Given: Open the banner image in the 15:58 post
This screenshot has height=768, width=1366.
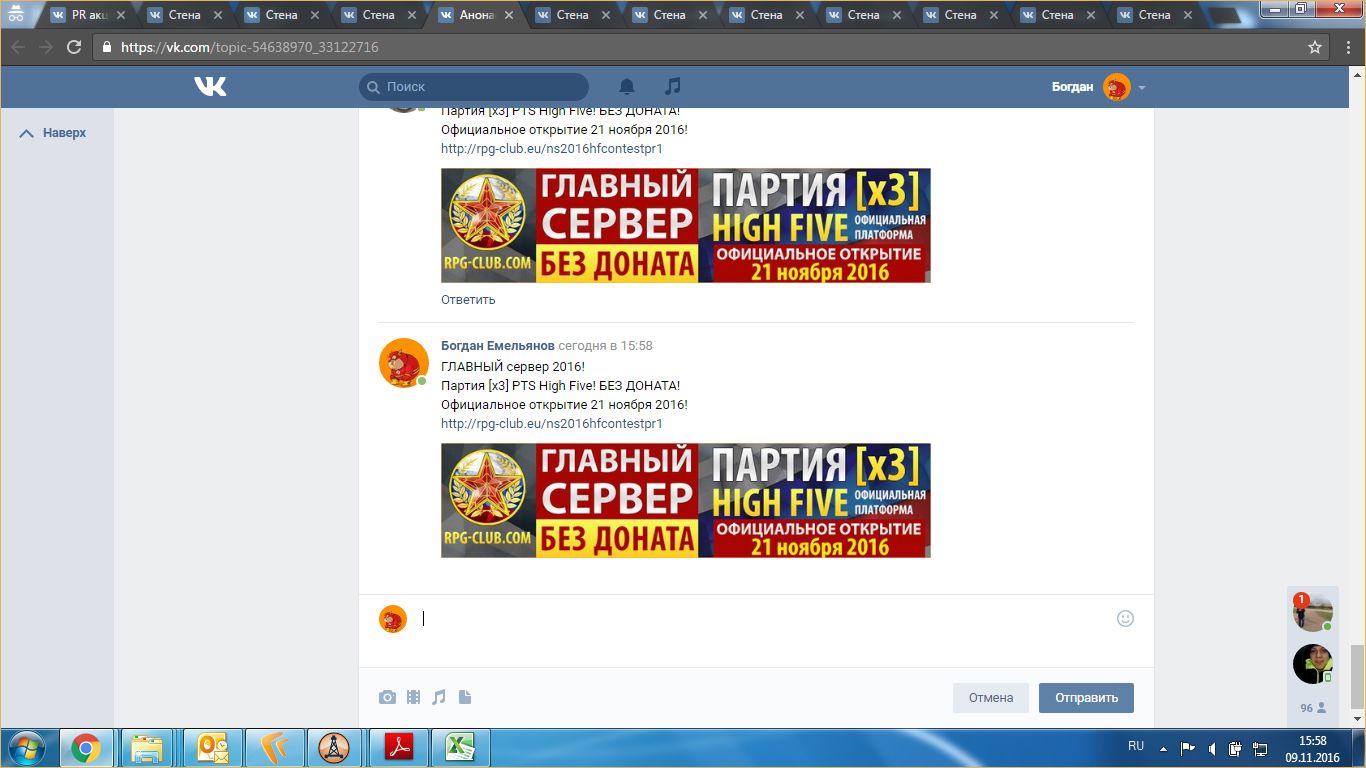Looking at the screenshot, I should tap(686, 500).
